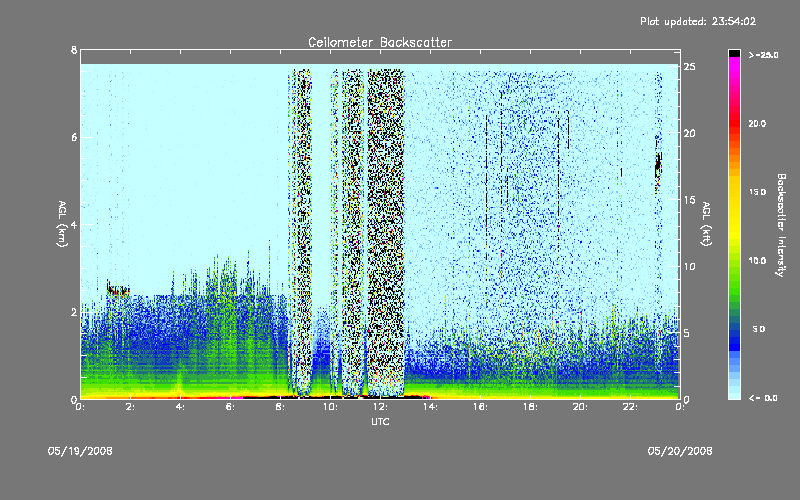Click the '2' tick on the left km axis
800x500 pixels.
[x=74, y=312]
